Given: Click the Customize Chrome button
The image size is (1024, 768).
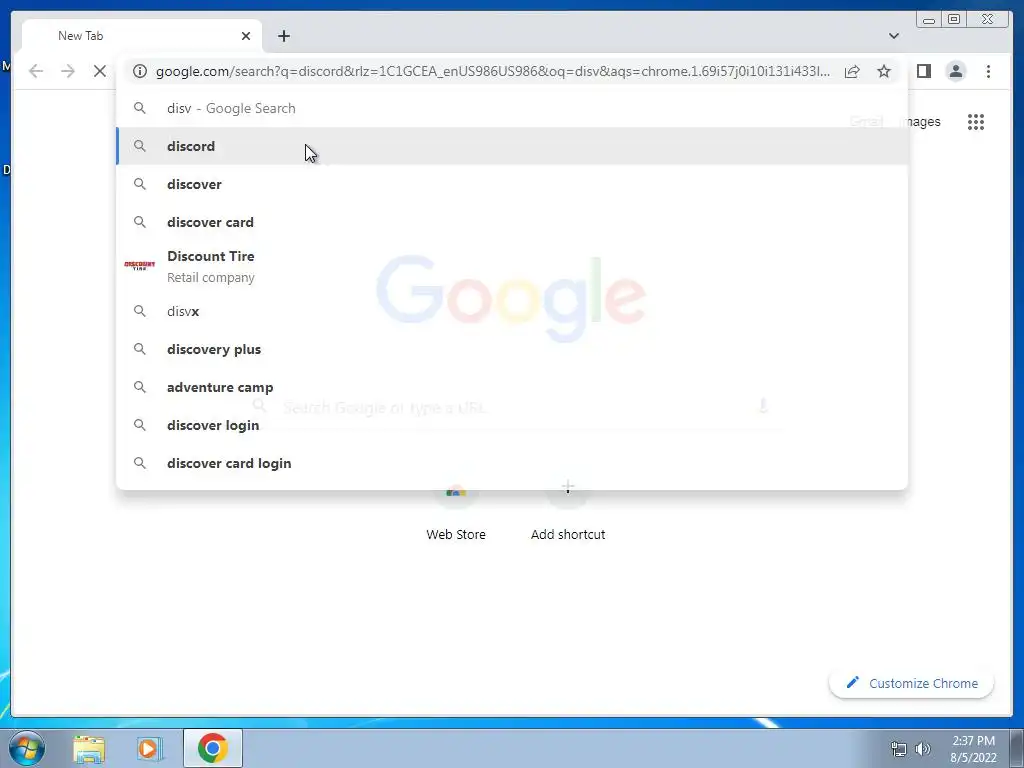Looking at the screenshot, I should click(911, 683).
